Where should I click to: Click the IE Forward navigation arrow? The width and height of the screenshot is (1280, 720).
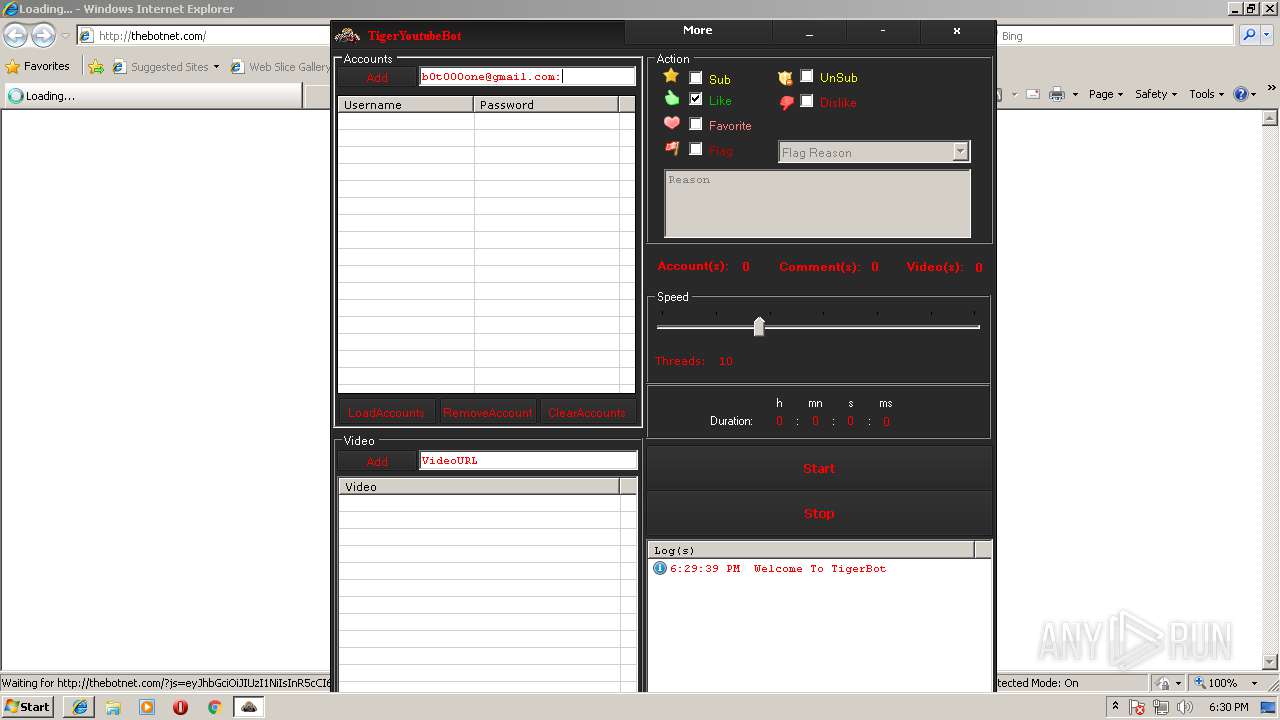click(43, 36)
